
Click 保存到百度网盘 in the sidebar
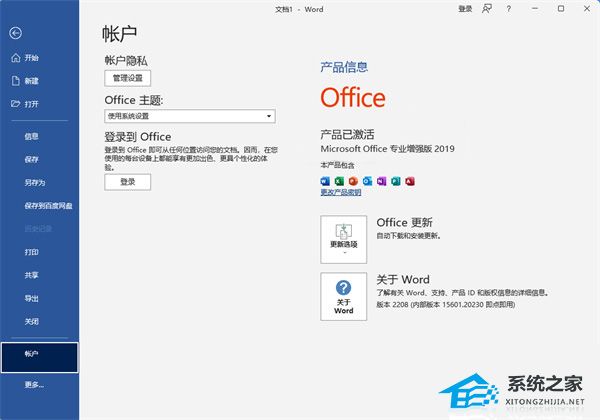[48, 206]
